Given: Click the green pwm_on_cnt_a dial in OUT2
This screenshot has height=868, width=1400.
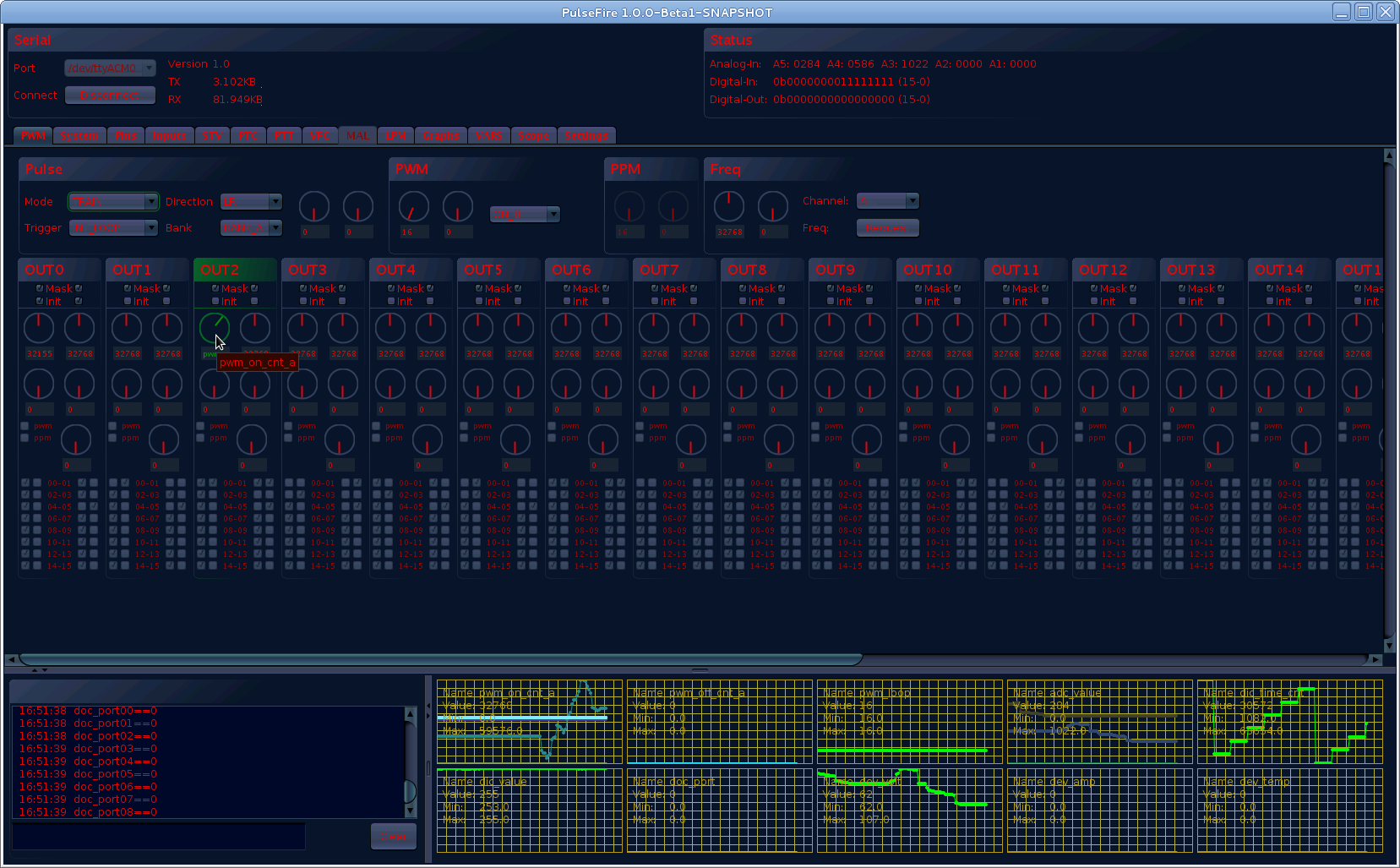Looking at the screenshot, I should (214, 327).
